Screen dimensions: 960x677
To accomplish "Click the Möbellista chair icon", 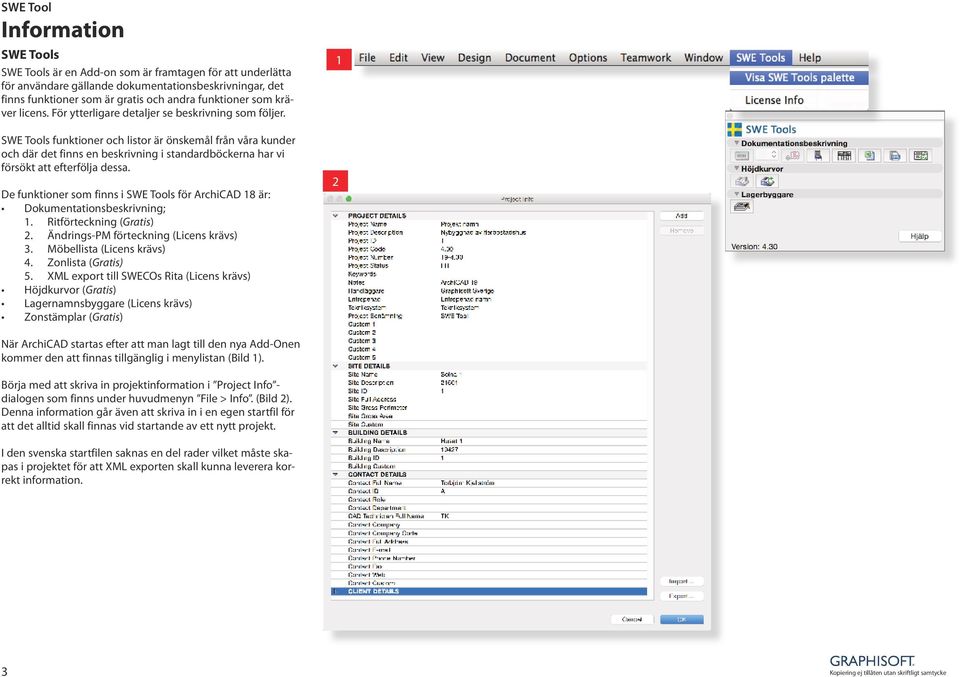I will coord(818,155).
